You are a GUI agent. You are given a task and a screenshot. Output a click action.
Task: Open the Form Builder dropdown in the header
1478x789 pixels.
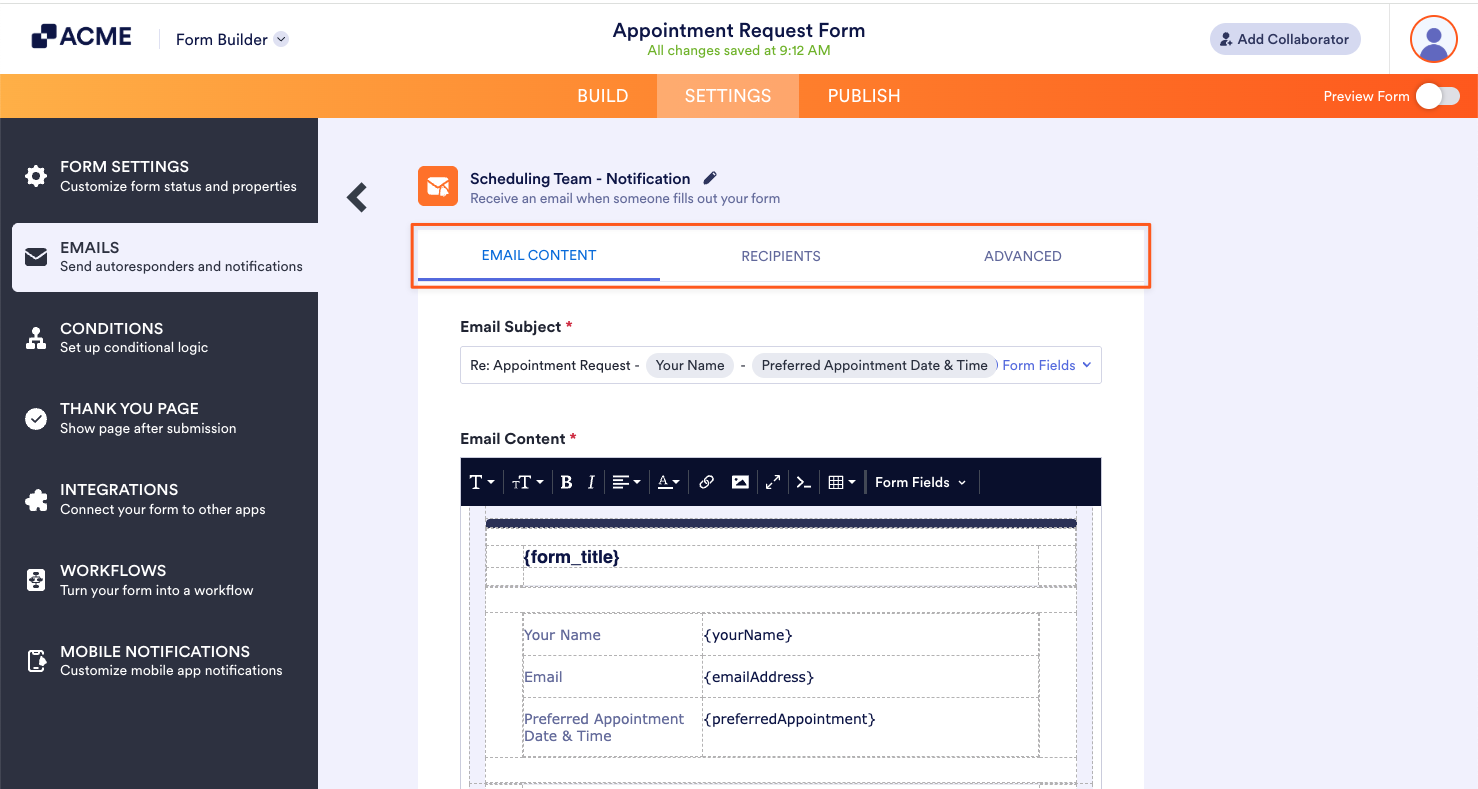(281, 39)
